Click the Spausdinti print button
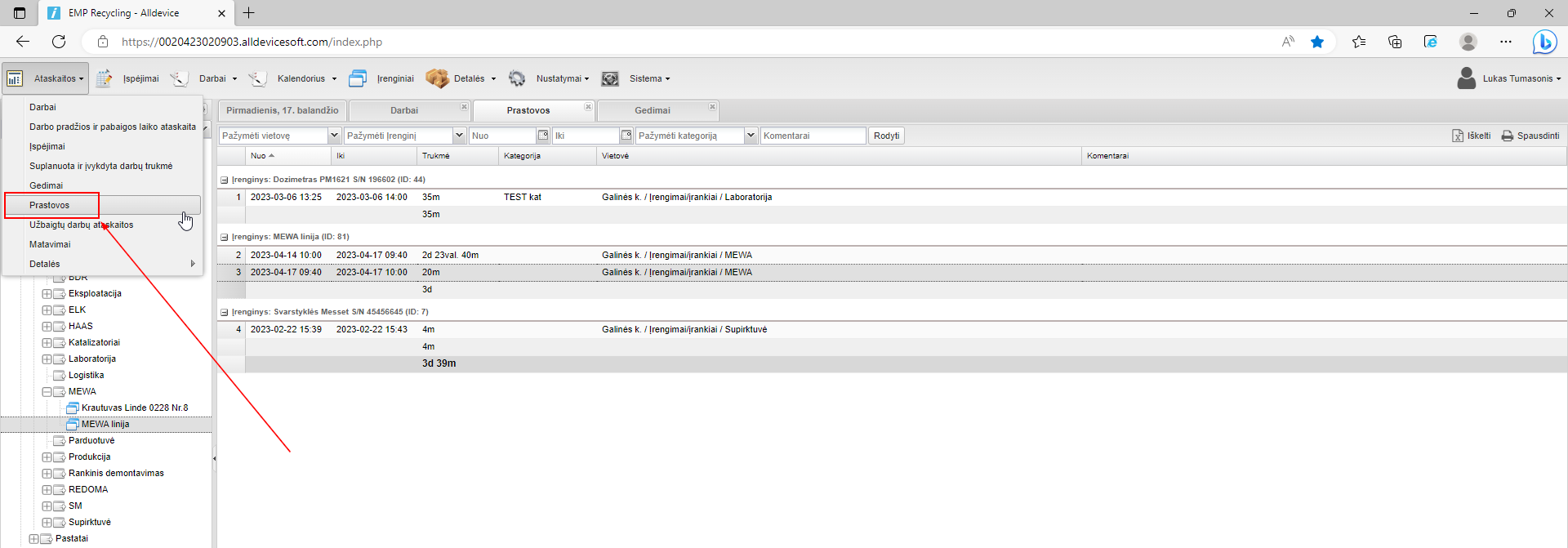Viewport: 1568px width, 548px height. click(x=1530, y=136)
